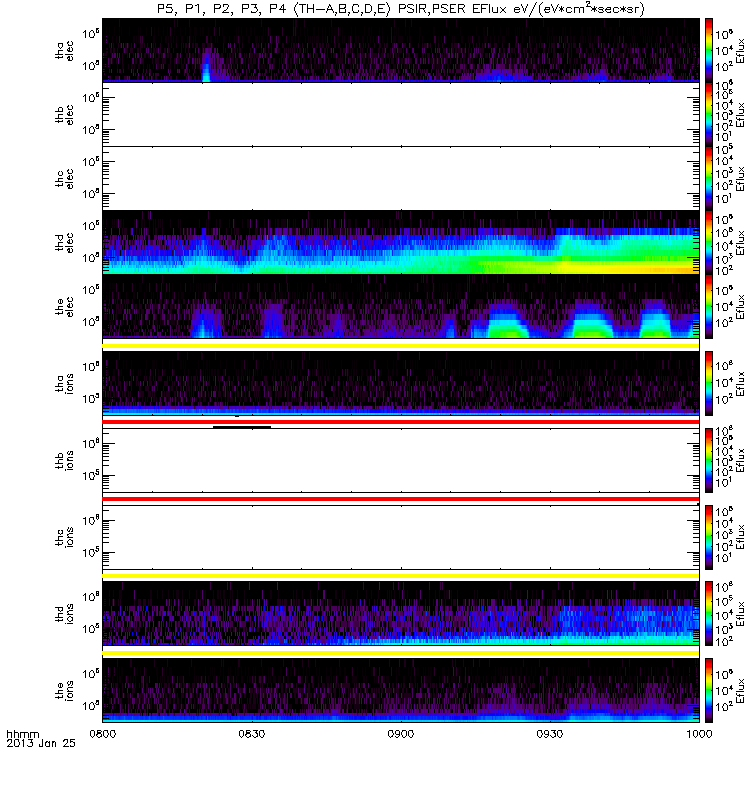Click the color bar for thc elec panel
The width and height of the screenshot is (750, 800).
709,178
